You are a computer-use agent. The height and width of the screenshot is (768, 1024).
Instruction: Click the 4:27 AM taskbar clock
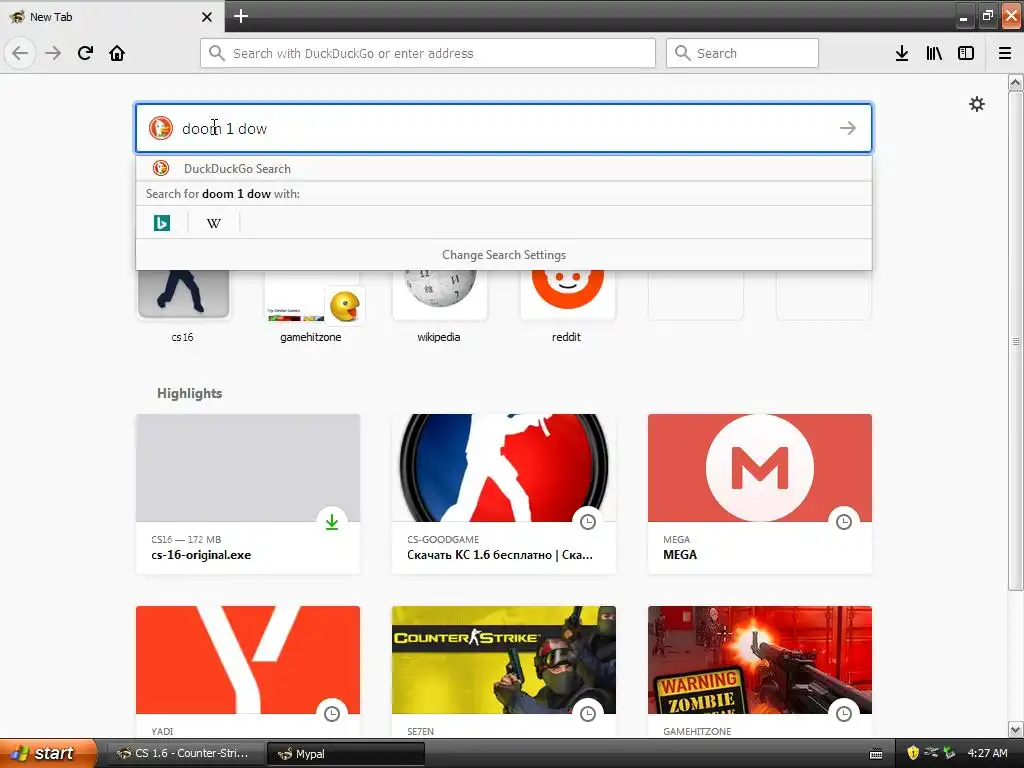[987, 753]
